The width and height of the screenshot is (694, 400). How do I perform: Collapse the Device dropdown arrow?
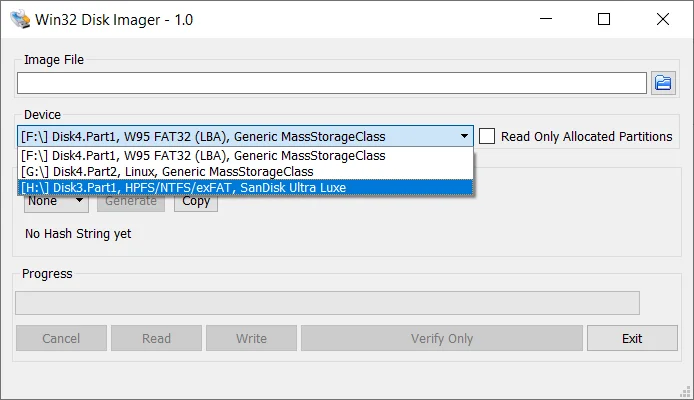click(x=464, y=136)
